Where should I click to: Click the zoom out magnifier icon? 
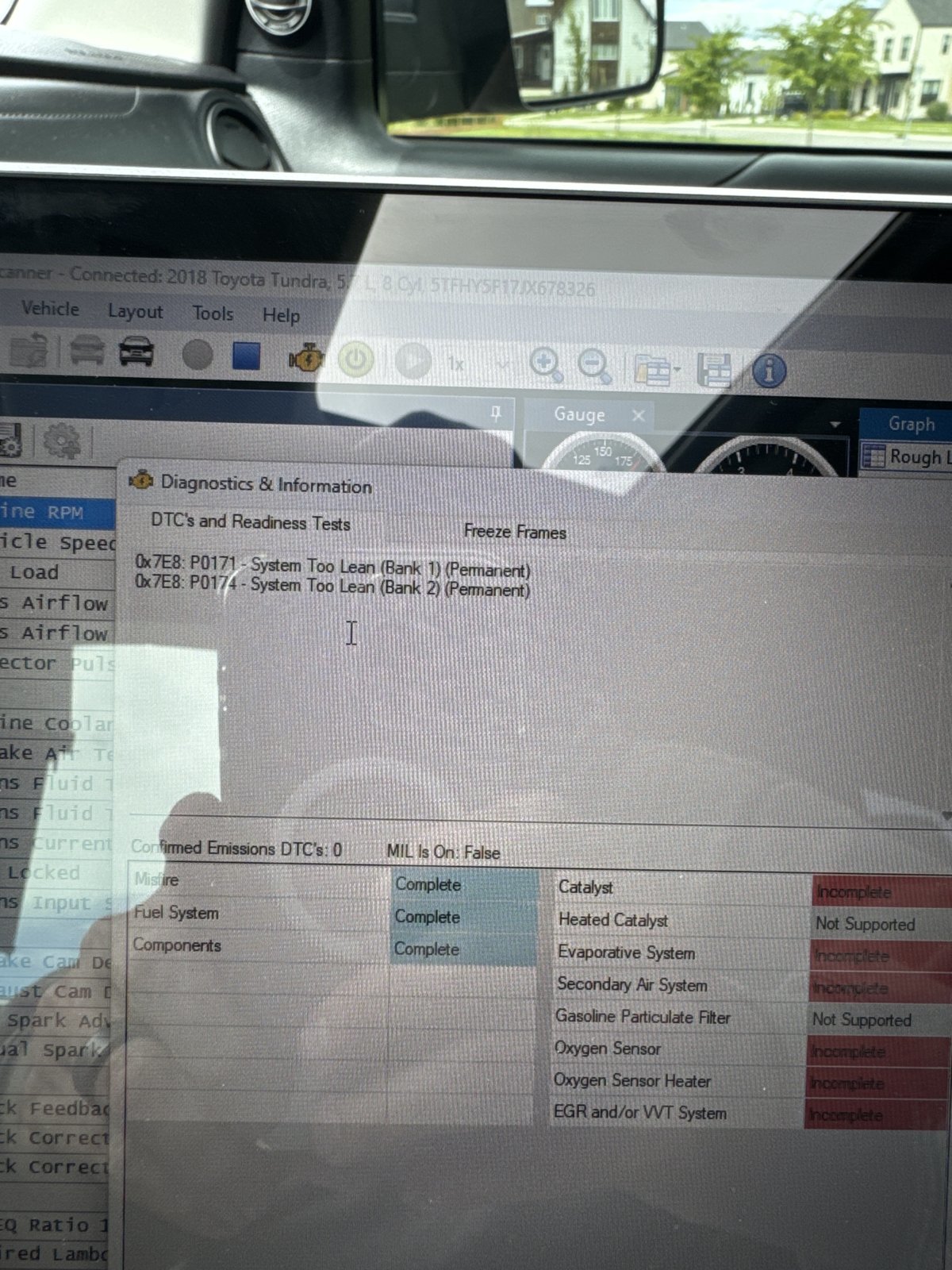coord(594,365)
